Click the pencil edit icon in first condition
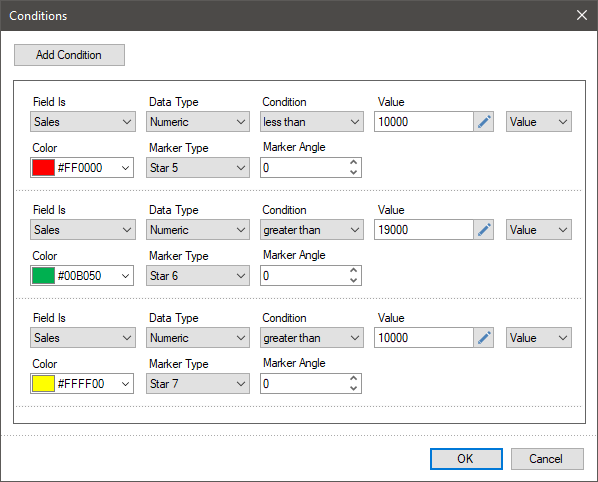This screenshot has width=598, height=482. point(484,122)
